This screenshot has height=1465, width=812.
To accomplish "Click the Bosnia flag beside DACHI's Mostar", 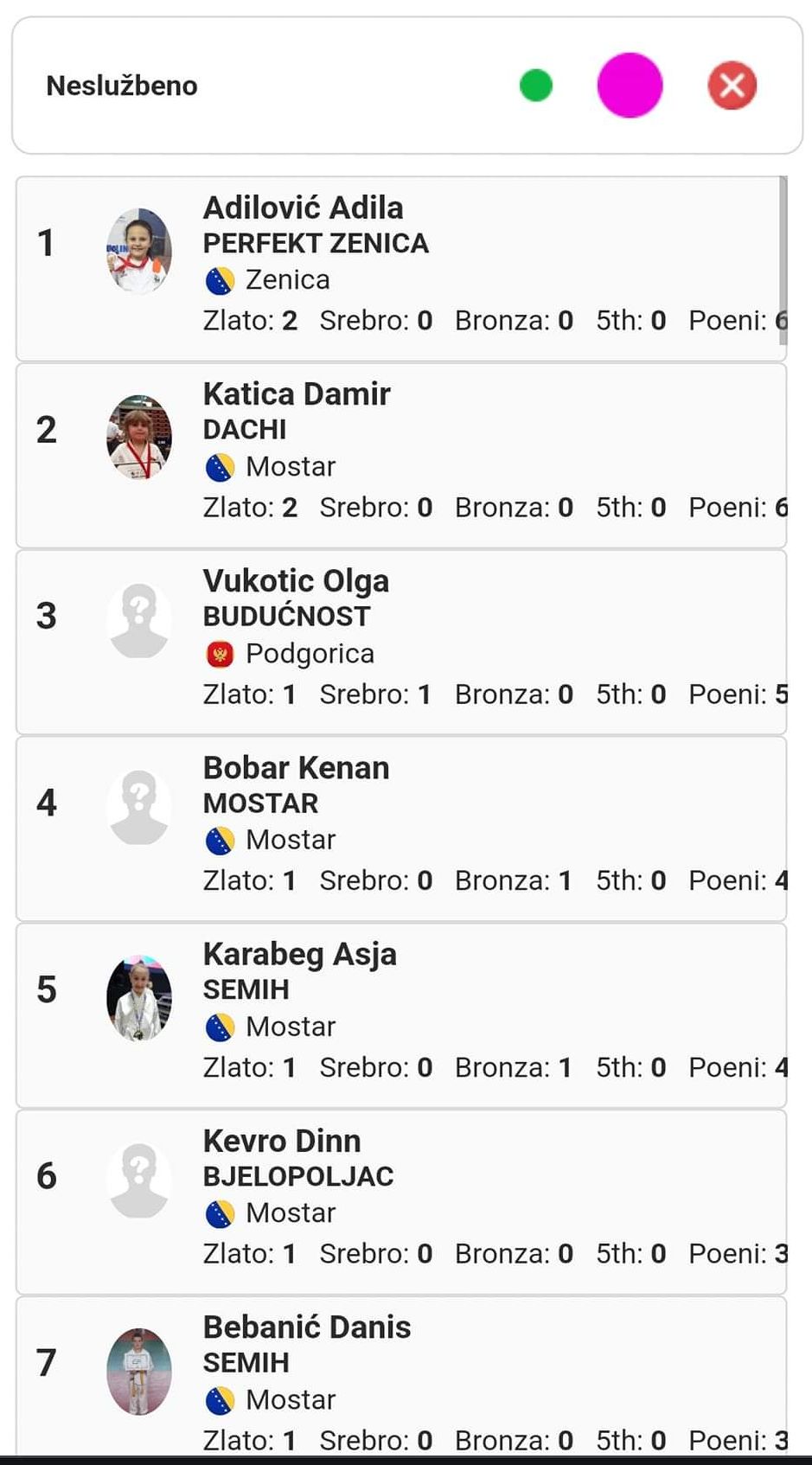I will [220, 468].
